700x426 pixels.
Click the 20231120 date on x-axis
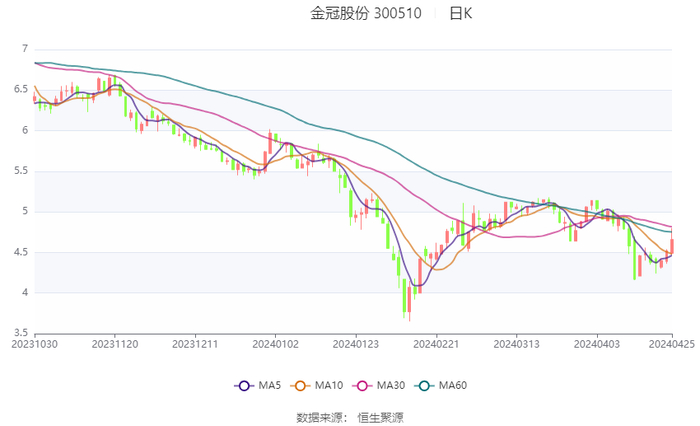(x=115, y=344)
